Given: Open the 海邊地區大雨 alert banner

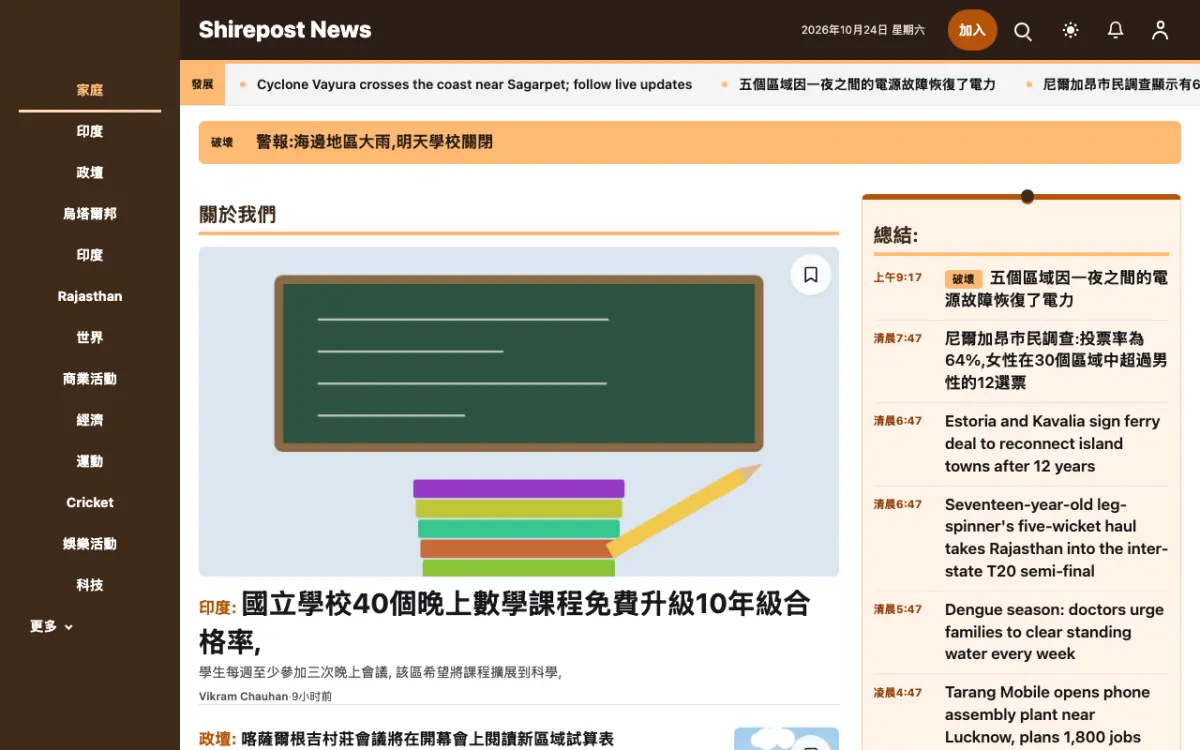Looking at the screenshot, I should (690, 142).
